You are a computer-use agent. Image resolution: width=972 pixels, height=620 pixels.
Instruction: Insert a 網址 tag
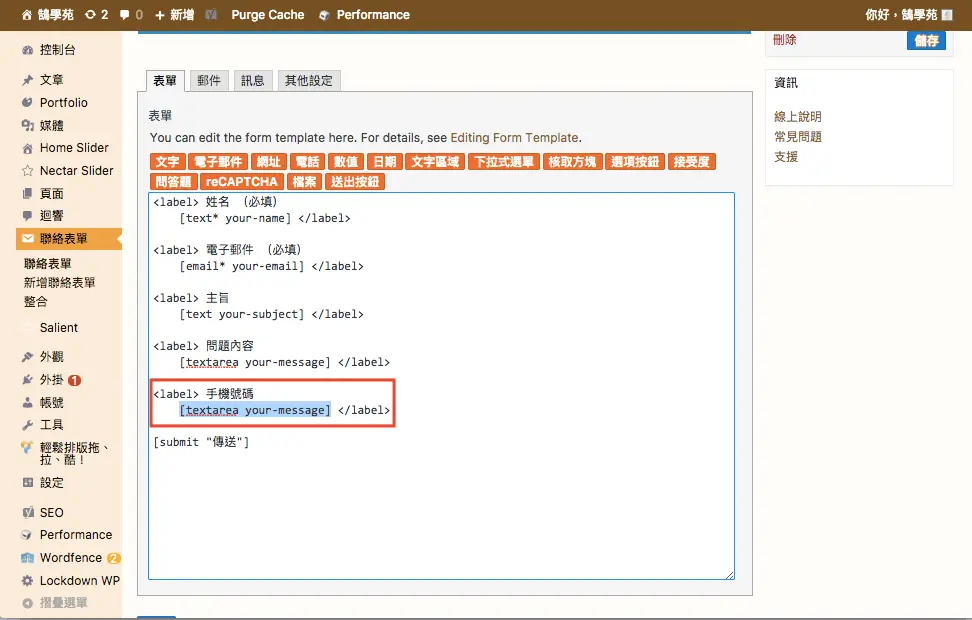pyautogui.click(x=268, y=162)
